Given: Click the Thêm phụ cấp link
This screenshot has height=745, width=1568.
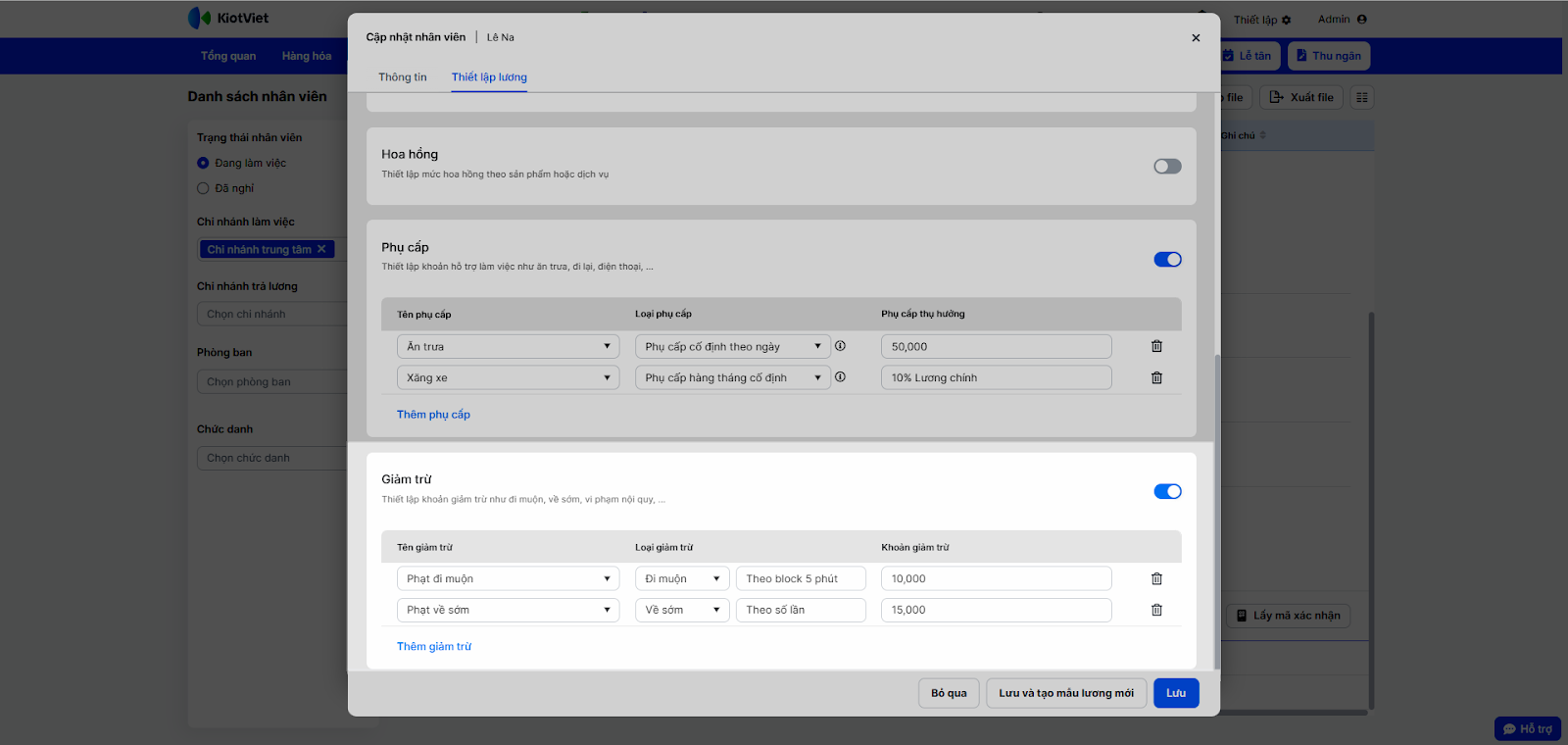Looking at the screenshot, I should [433, 415].
